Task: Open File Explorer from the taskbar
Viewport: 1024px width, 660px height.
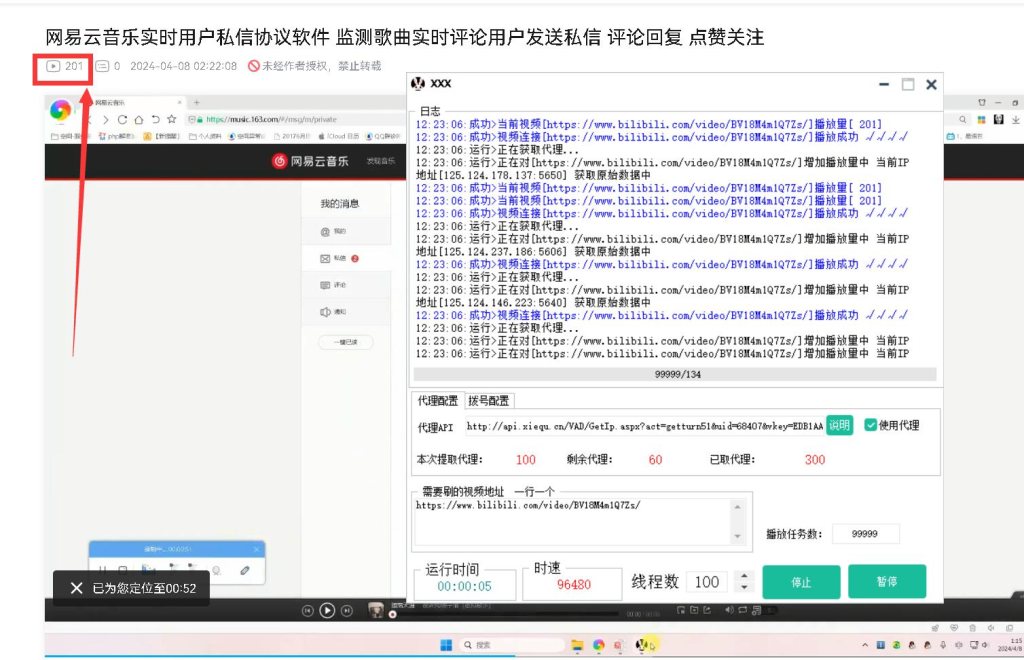Action: pos(577,645)
